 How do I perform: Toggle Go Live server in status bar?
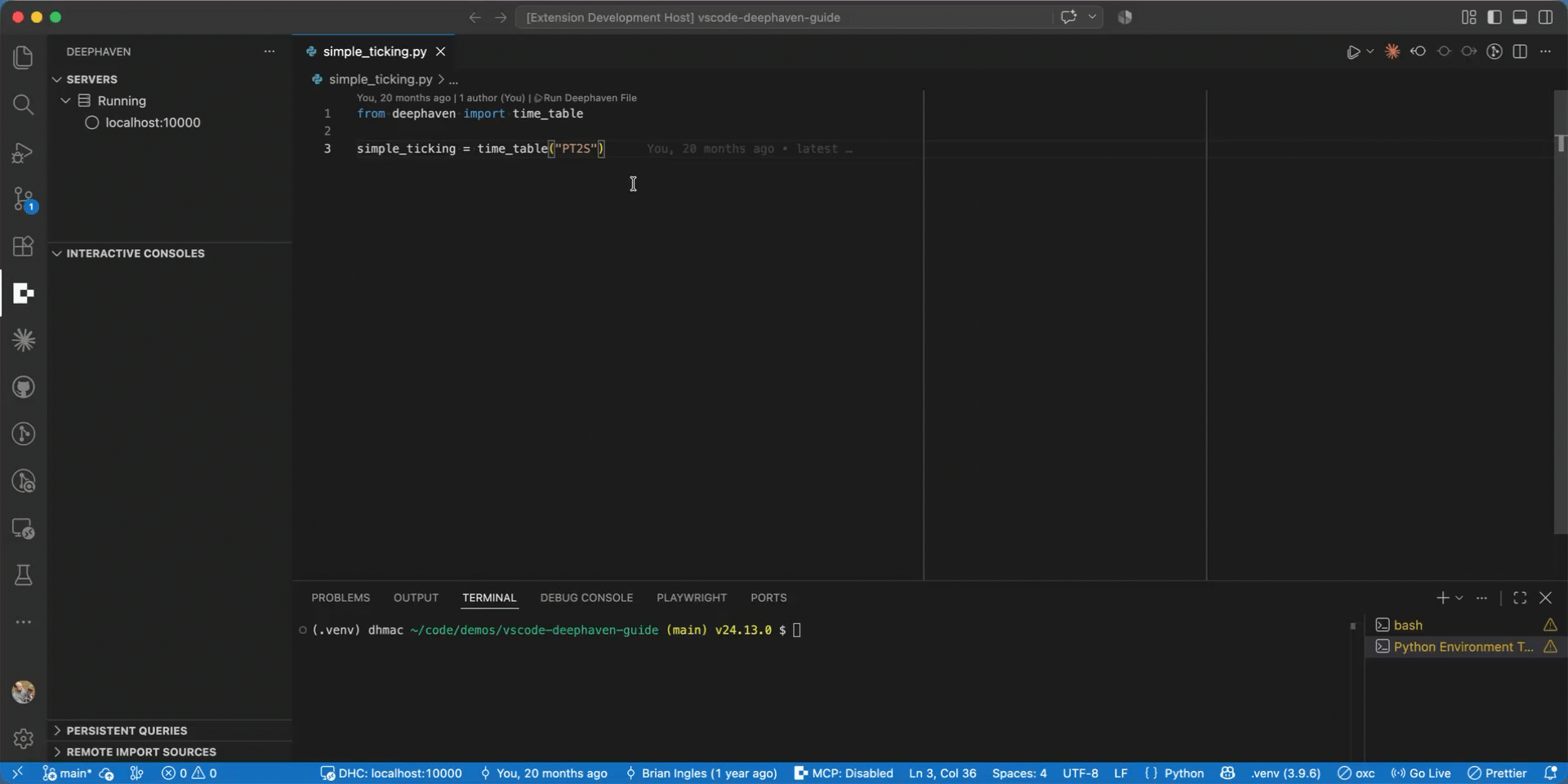[1421, 773]
